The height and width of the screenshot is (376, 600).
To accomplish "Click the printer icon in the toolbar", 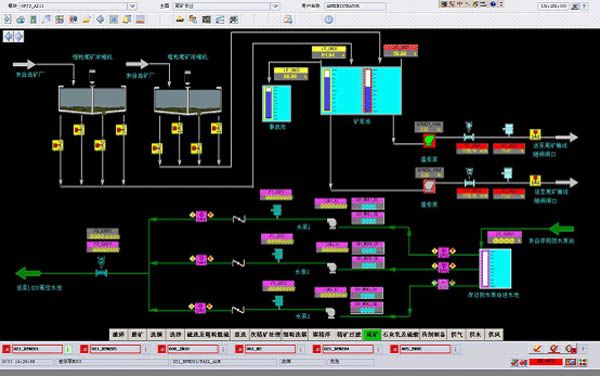I will [288, 20].
